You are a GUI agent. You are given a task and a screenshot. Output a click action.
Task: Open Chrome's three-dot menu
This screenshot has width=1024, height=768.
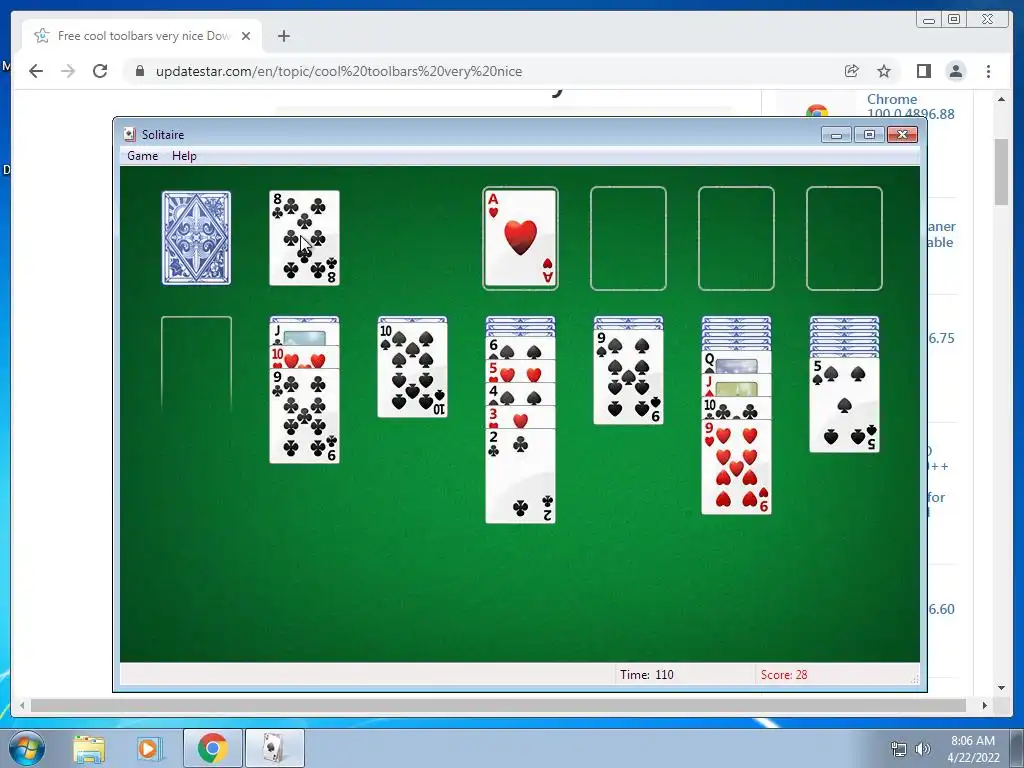click(x=988, y=71)
